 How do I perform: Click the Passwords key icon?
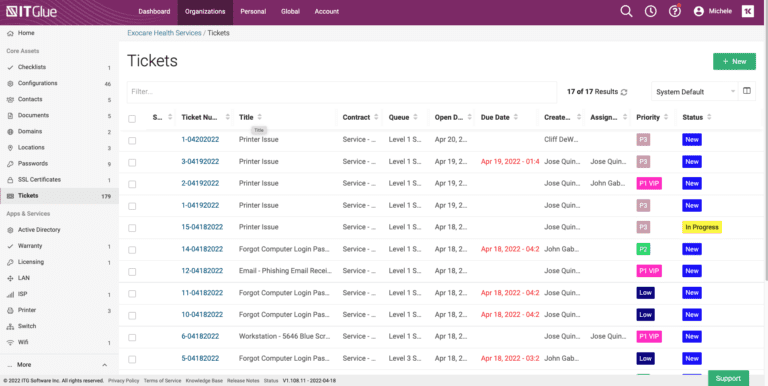point(10,164)
